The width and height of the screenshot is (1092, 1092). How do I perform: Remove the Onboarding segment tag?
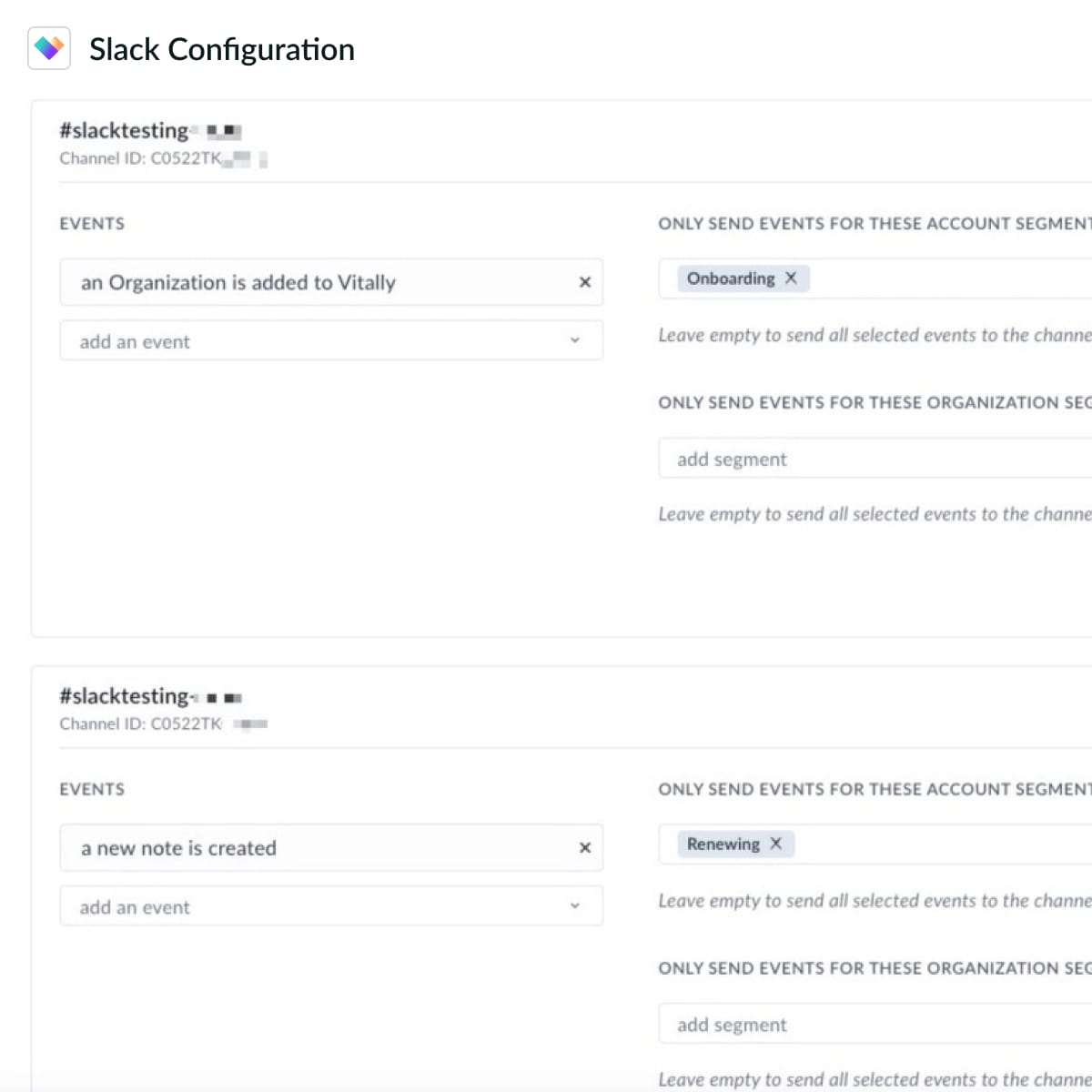pos(791,278)
